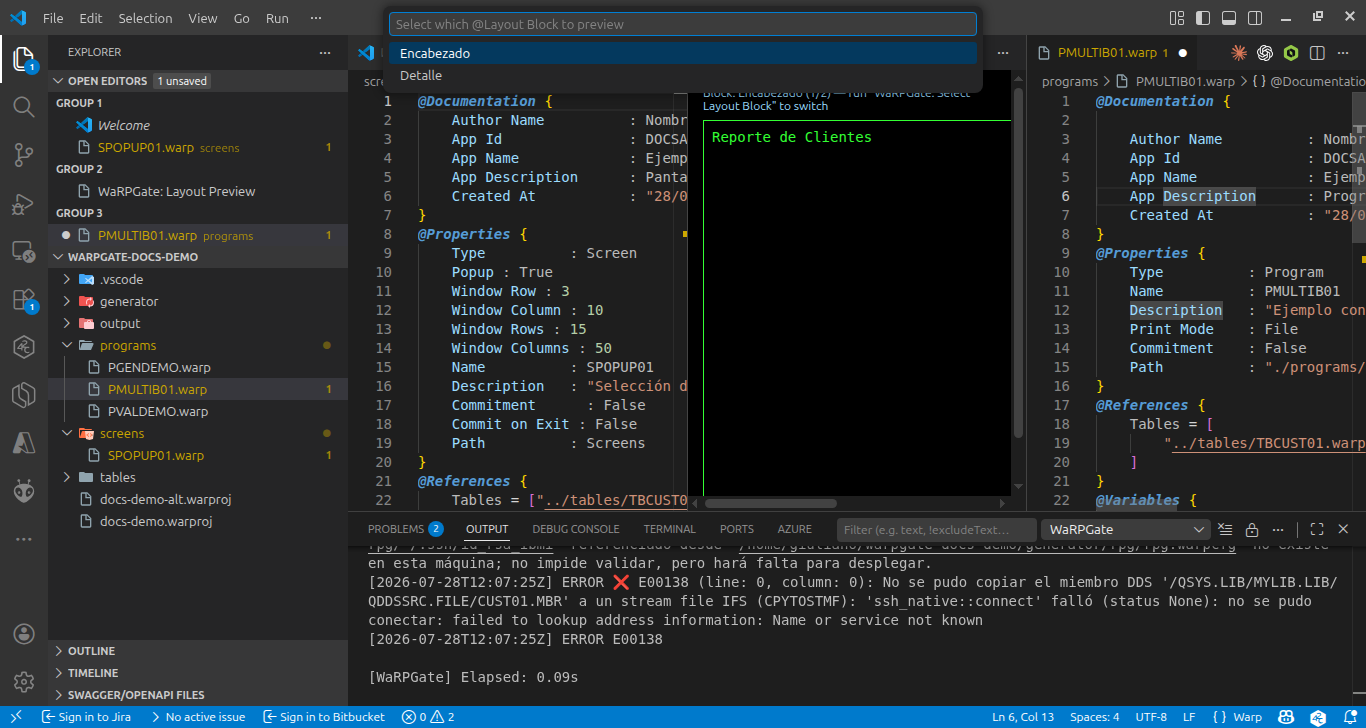
Task: Click the UTF-8 encoding indicator
Action: click(1151, 717)
